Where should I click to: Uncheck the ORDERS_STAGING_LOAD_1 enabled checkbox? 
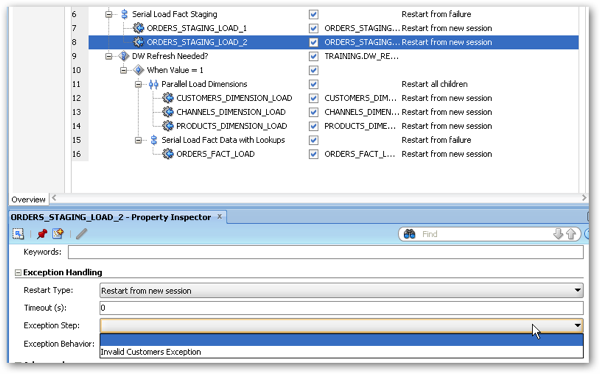point(313,28)
